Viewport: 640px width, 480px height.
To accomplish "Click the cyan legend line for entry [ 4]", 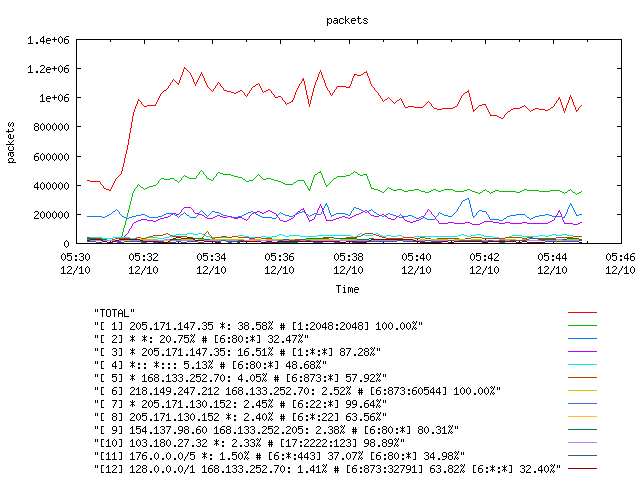I will pyautogui.click(x=582, y=364).
